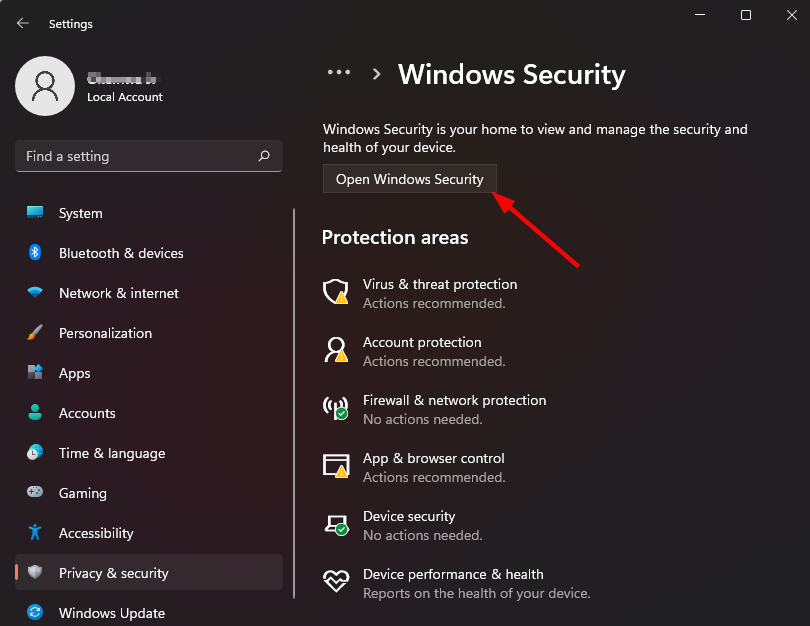Click the Device security laptop icon
The image size is (810, 626).
pos(334,524)
